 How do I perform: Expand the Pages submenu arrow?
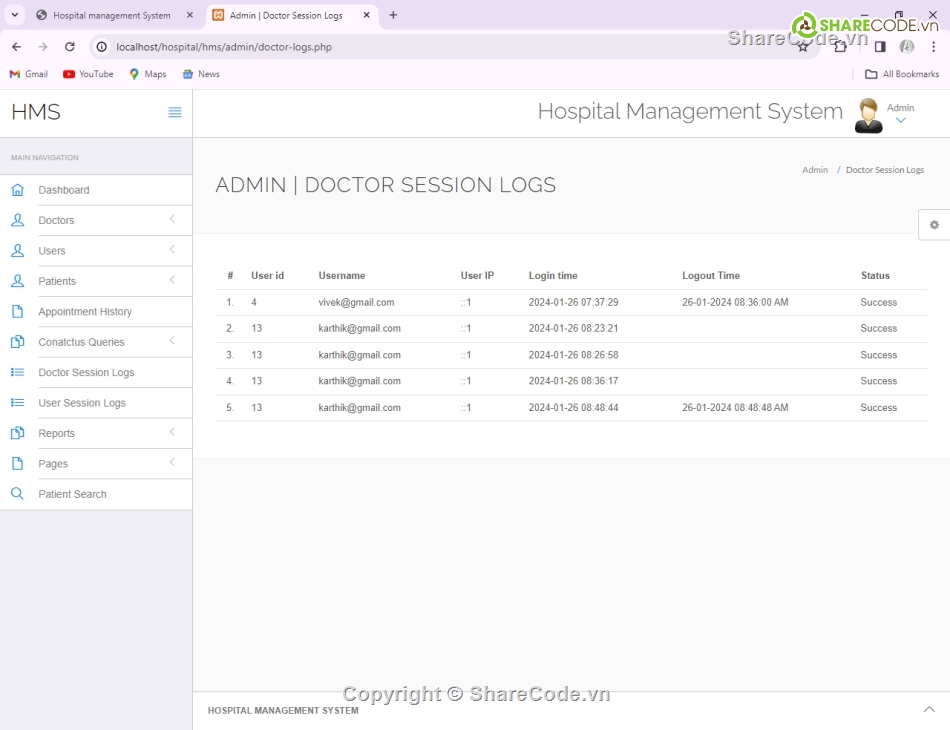coord(172,462)
